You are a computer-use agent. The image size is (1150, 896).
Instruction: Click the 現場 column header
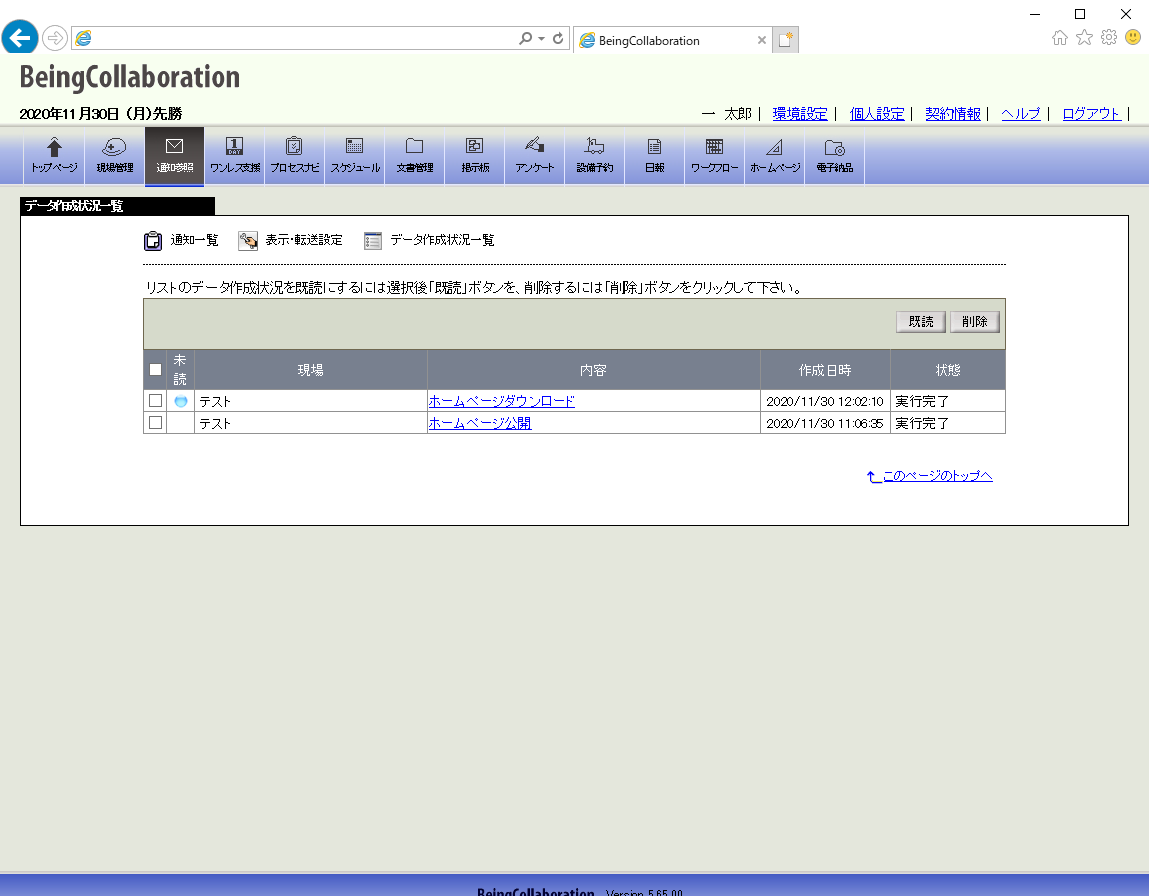tap(310, 370)
